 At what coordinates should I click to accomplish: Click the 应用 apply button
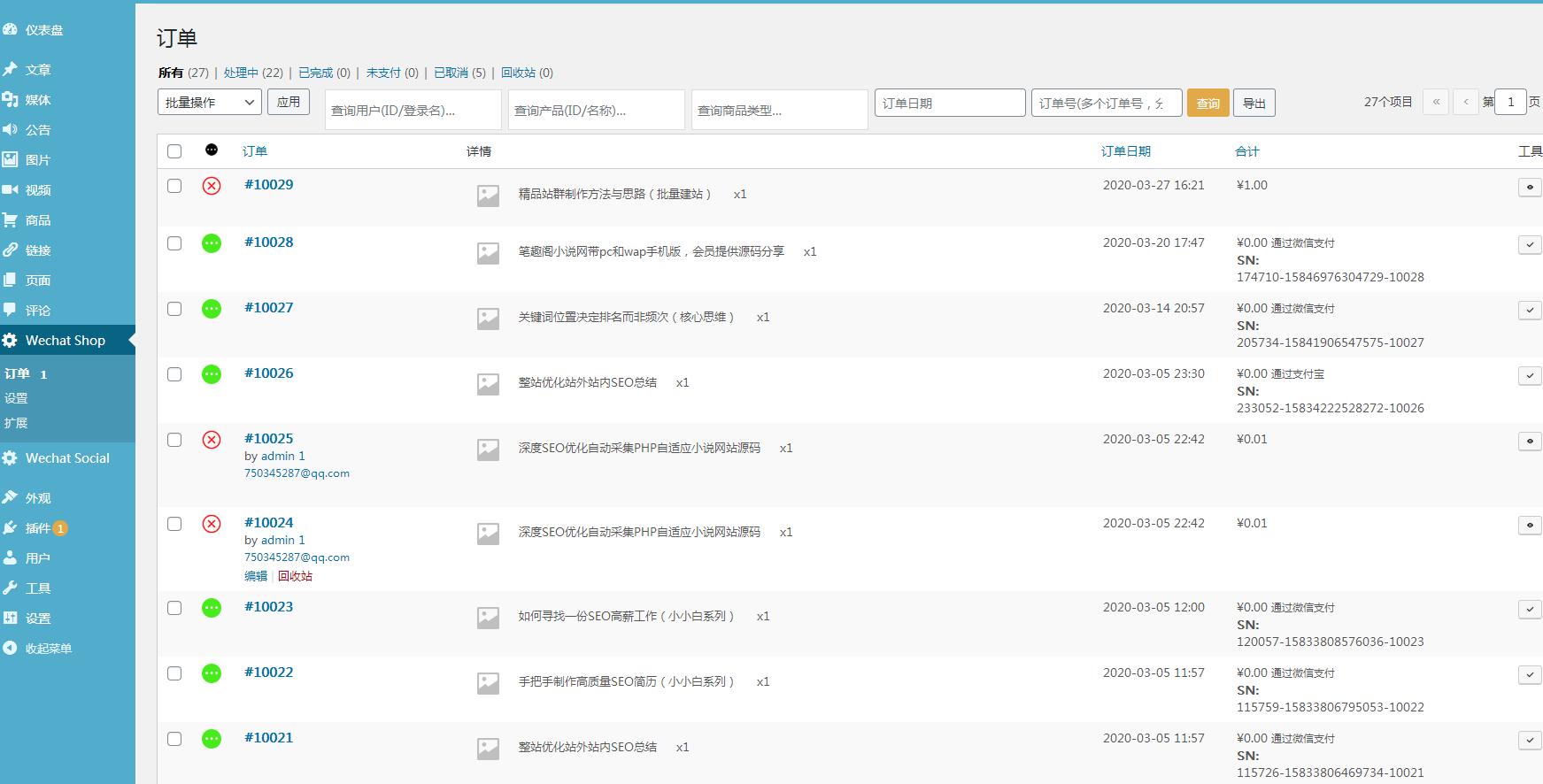click(x=289, y=102)
